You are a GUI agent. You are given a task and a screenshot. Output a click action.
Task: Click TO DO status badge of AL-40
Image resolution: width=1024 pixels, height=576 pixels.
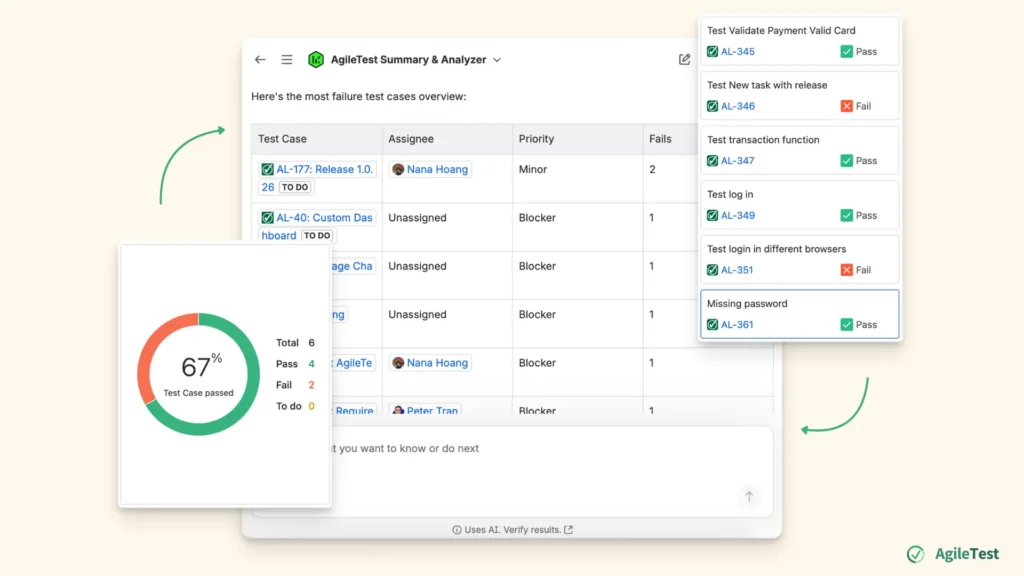[317, 236]
